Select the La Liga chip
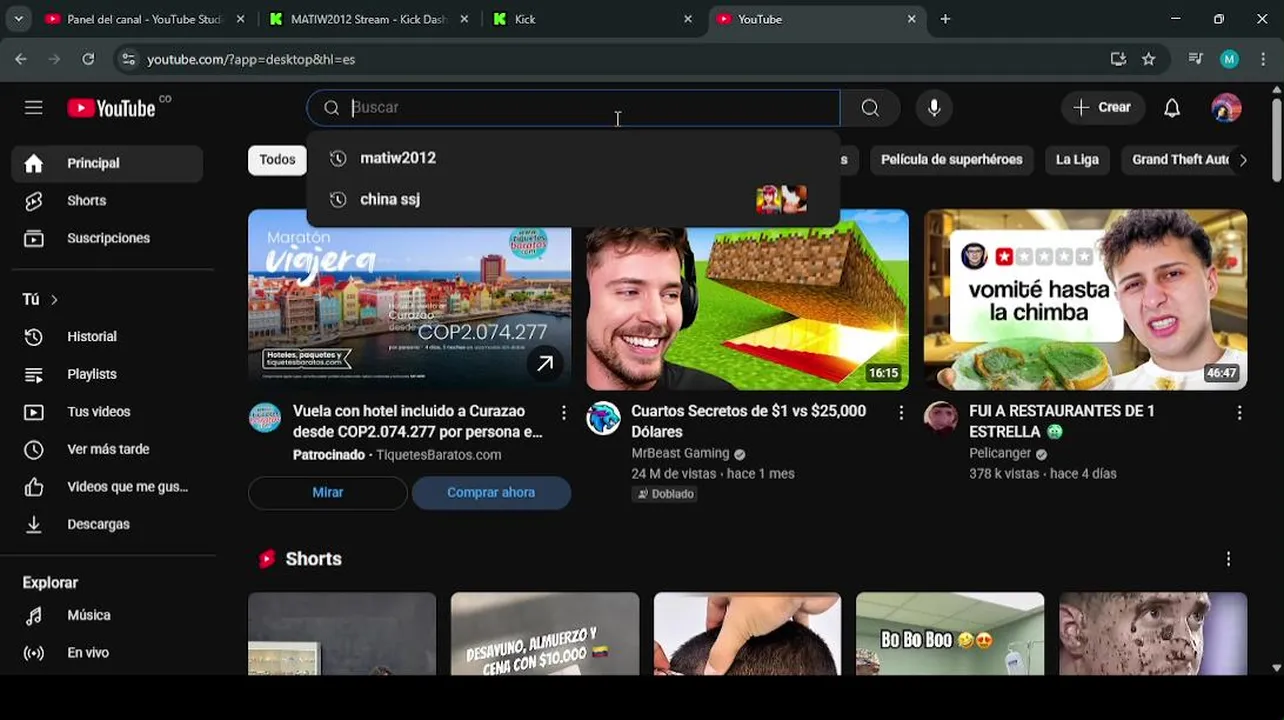Image resolution: width=1284 pixels, height=720 pixels. click(x=1077, y=160)
